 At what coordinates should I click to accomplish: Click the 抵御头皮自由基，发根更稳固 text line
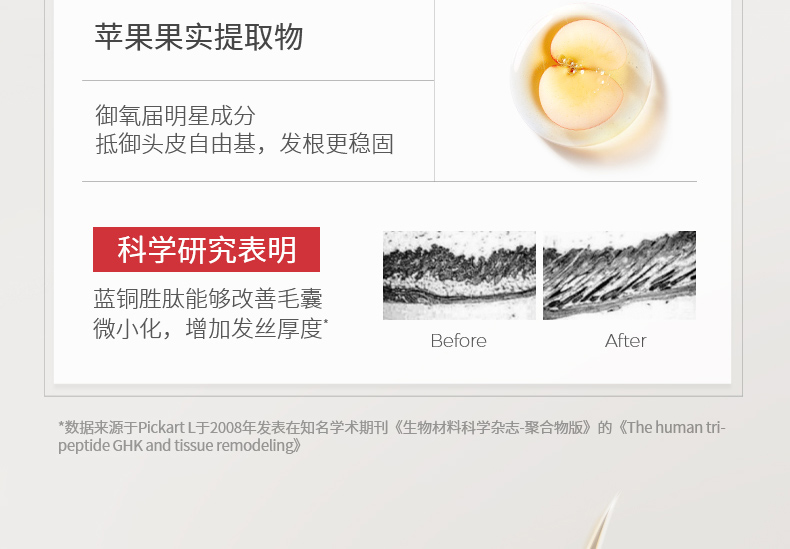tap(244, 144)
